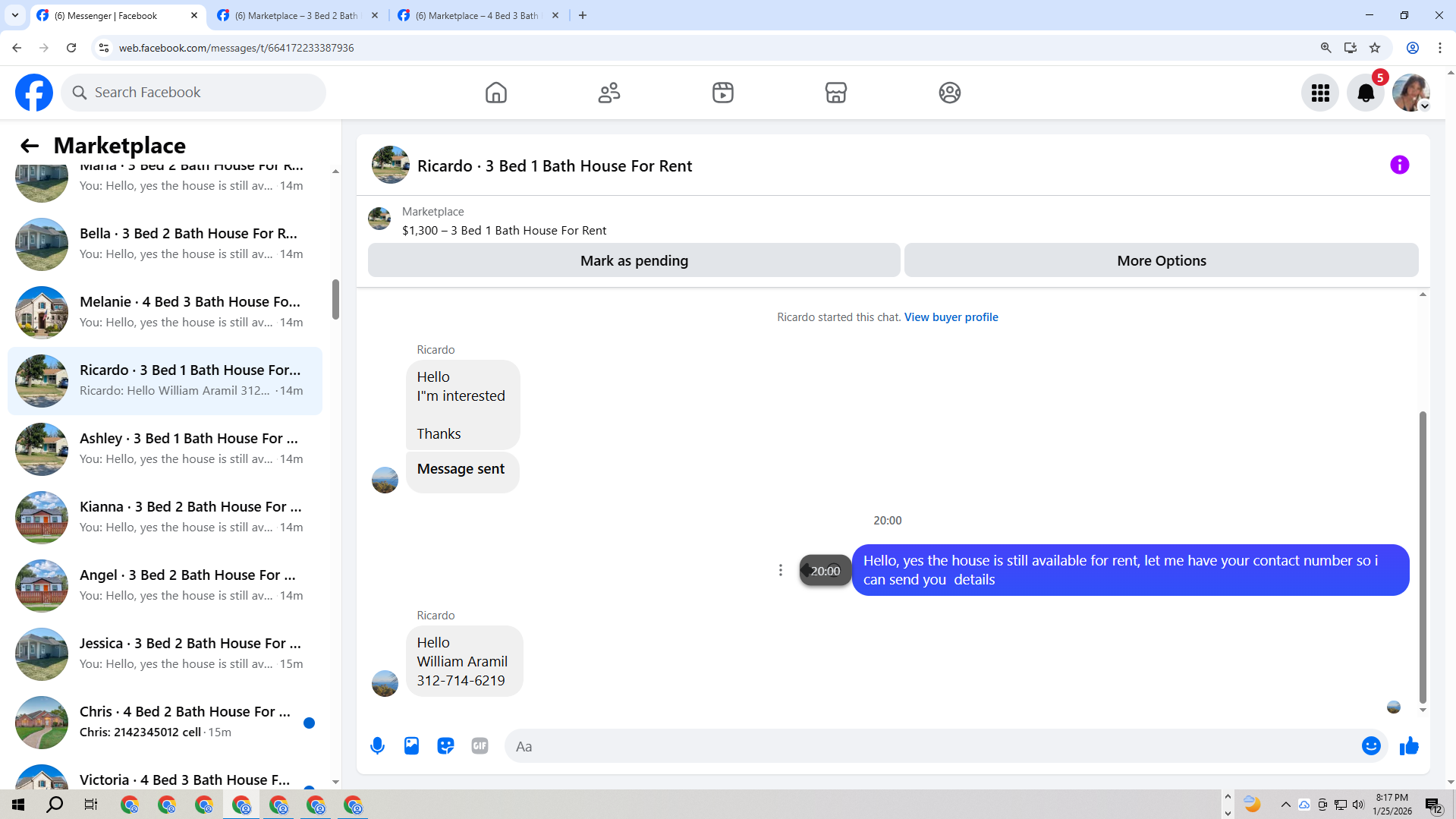Click the address bar URL
Screen dimensions: 1456x819
[x=236, y=48]
